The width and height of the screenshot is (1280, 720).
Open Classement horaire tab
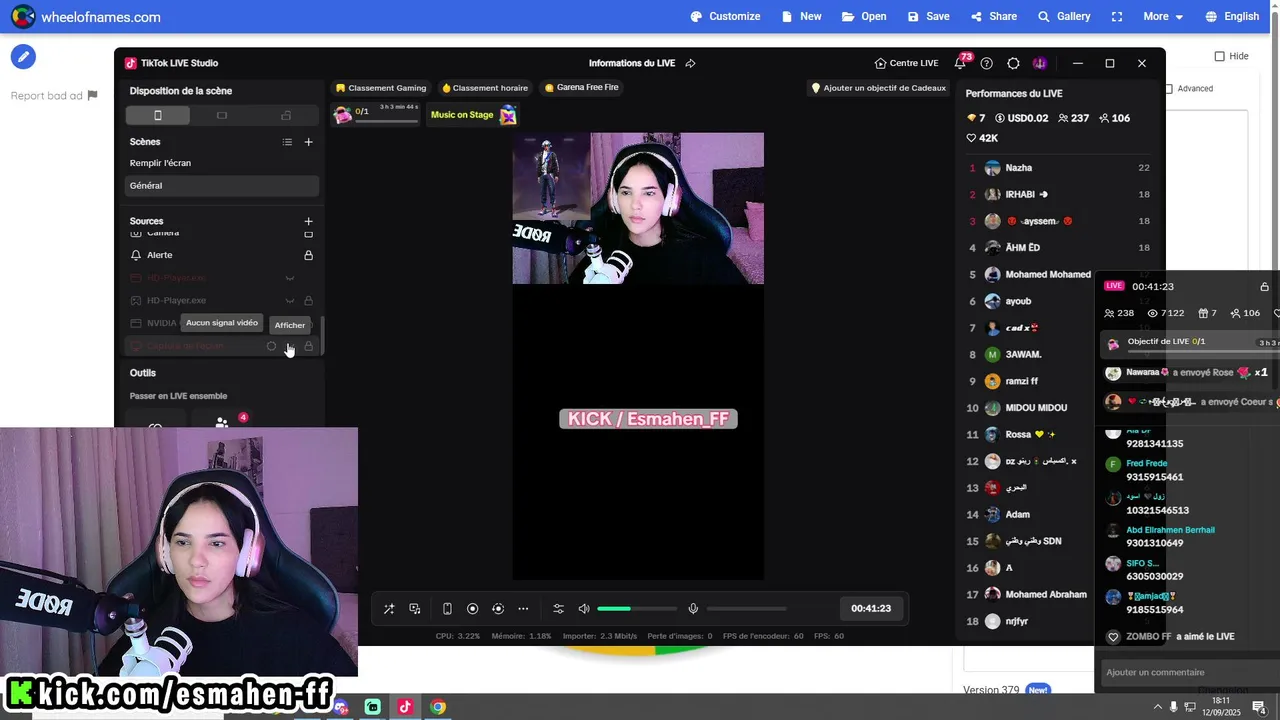(x=485, y=88)
